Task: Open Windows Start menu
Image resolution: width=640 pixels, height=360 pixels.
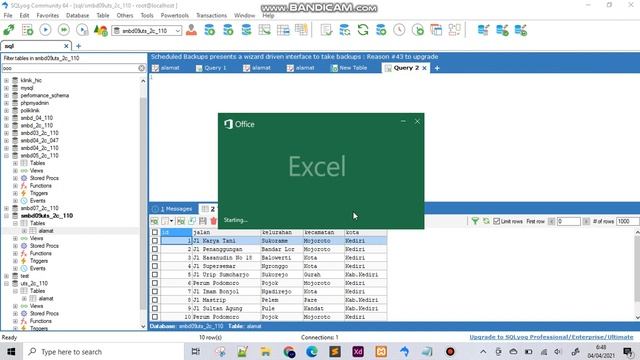Action: 11,351
